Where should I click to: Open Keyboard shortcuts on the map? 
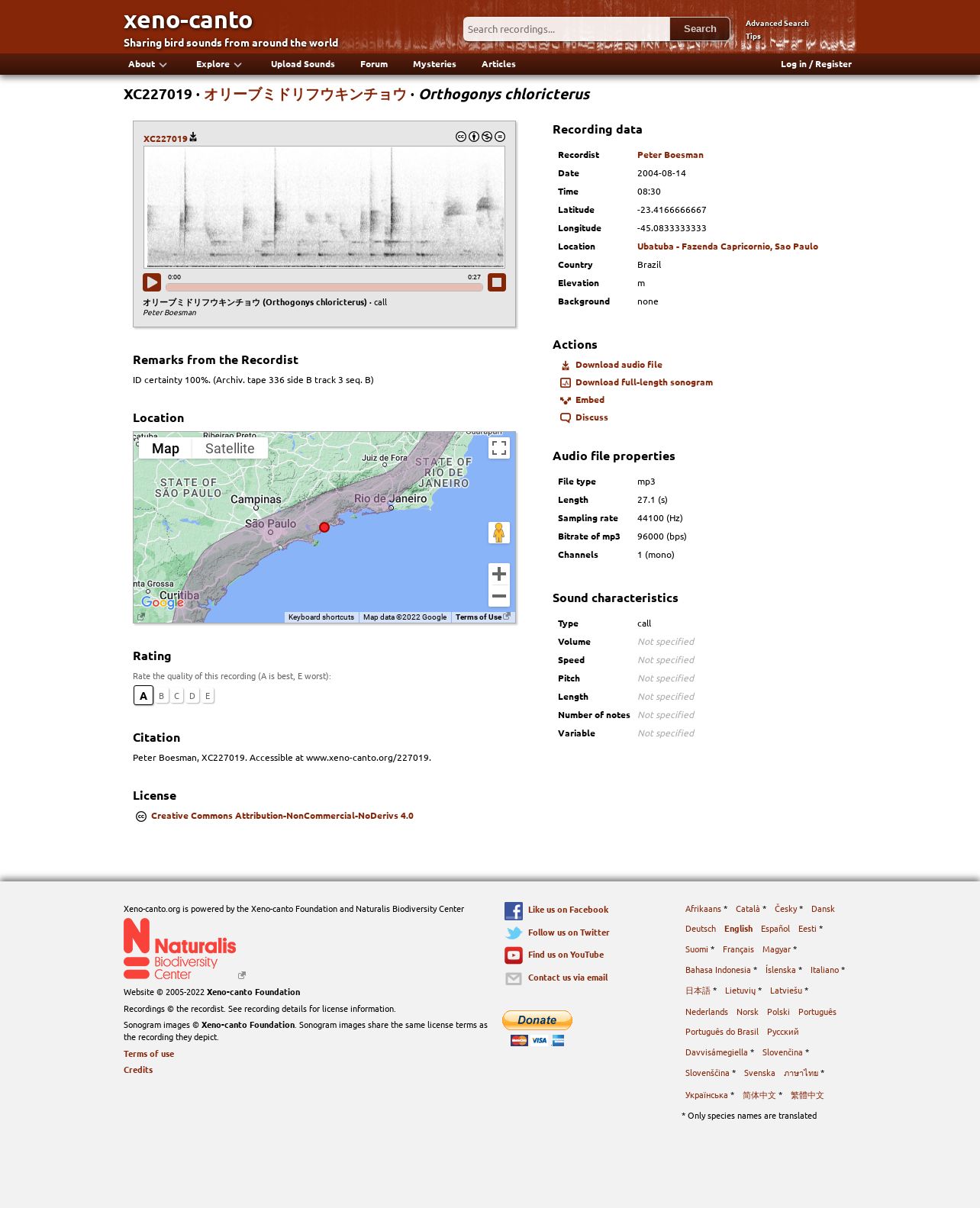321,617
